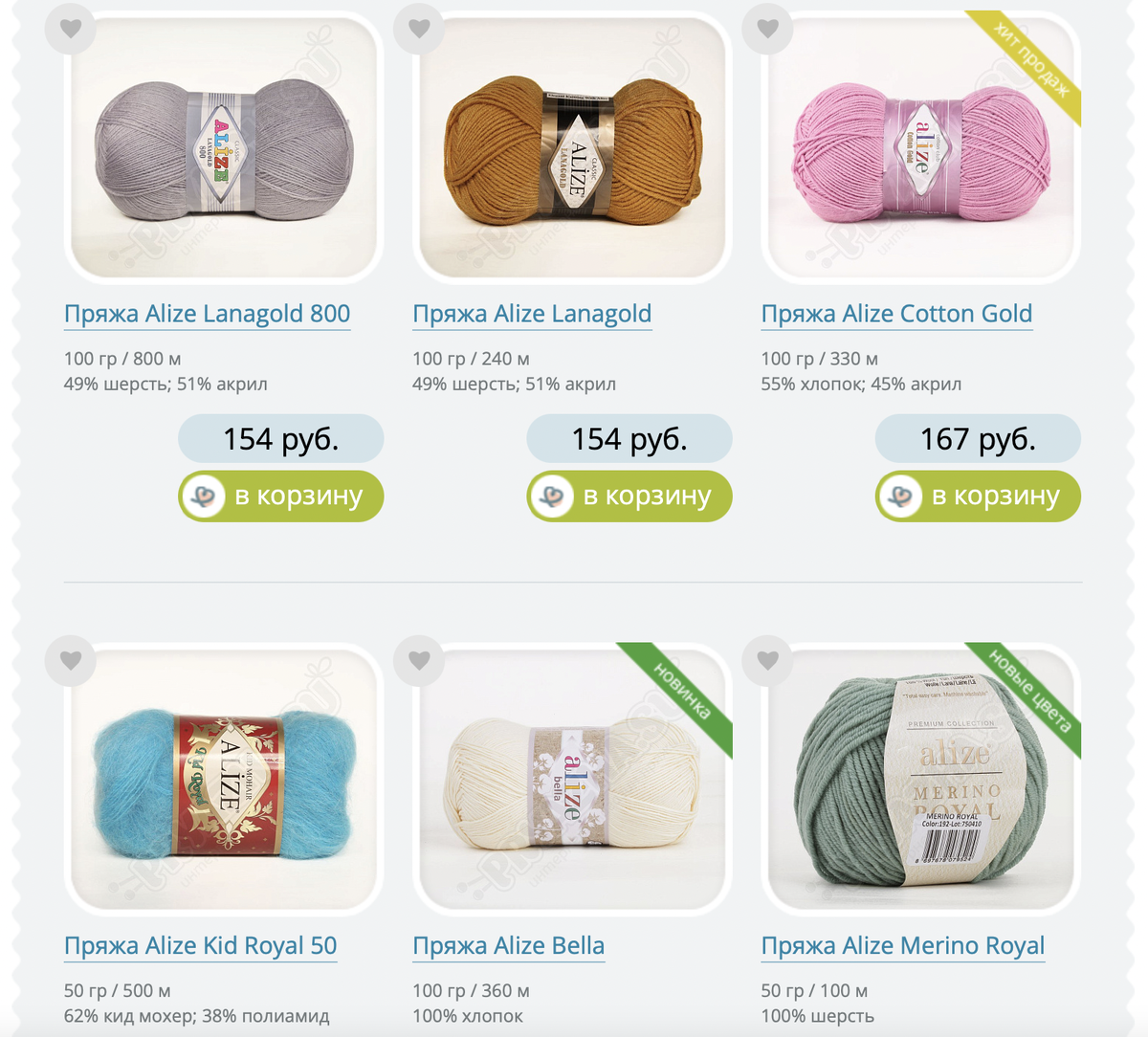Favorite the Alize Kid Royal 50 heart icon
The width and height of the screenshot is (1148, 1037).
71,660
